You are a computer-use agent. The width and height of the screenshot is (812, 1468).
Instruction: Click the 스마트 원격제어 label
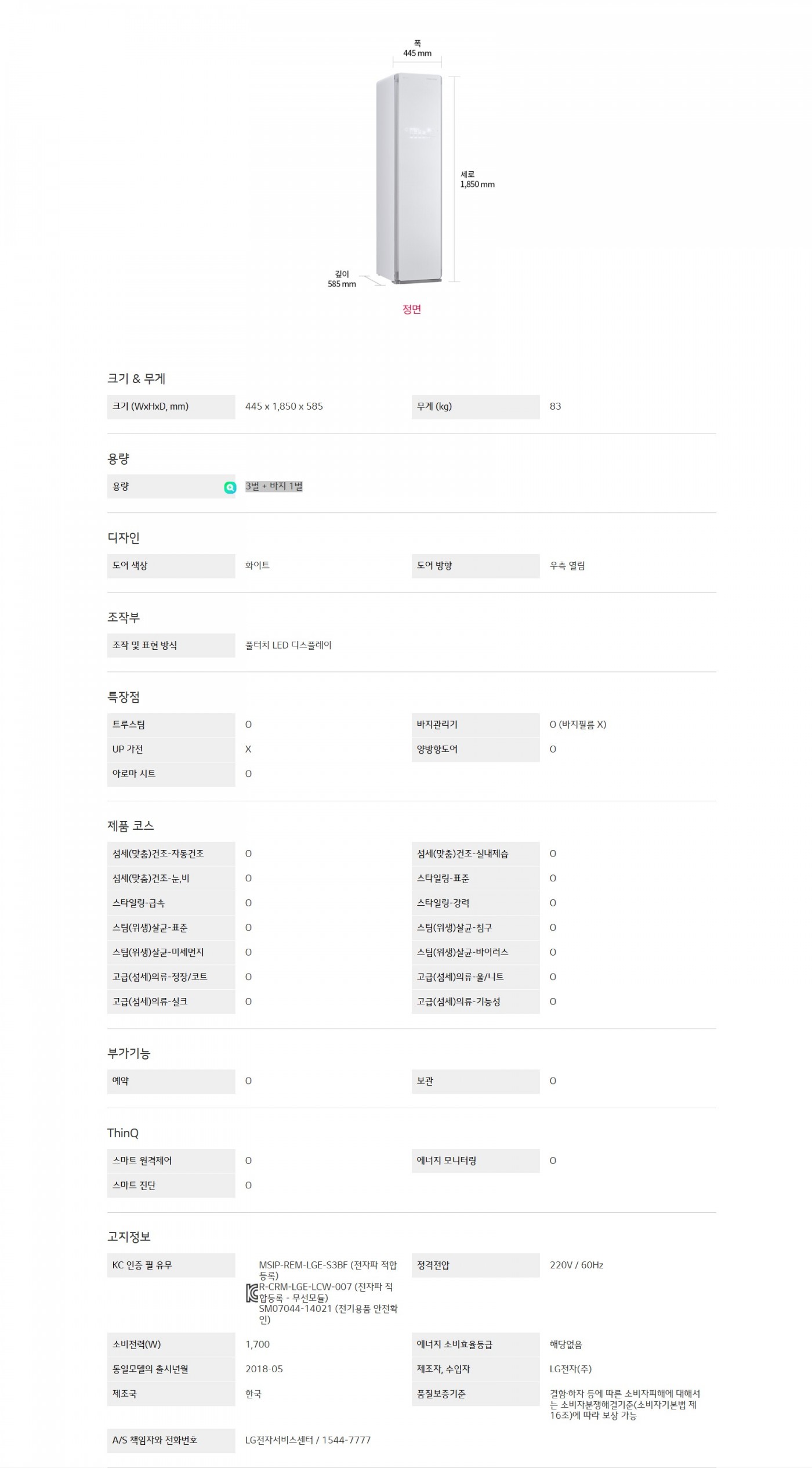click(x=142, y=1160)
